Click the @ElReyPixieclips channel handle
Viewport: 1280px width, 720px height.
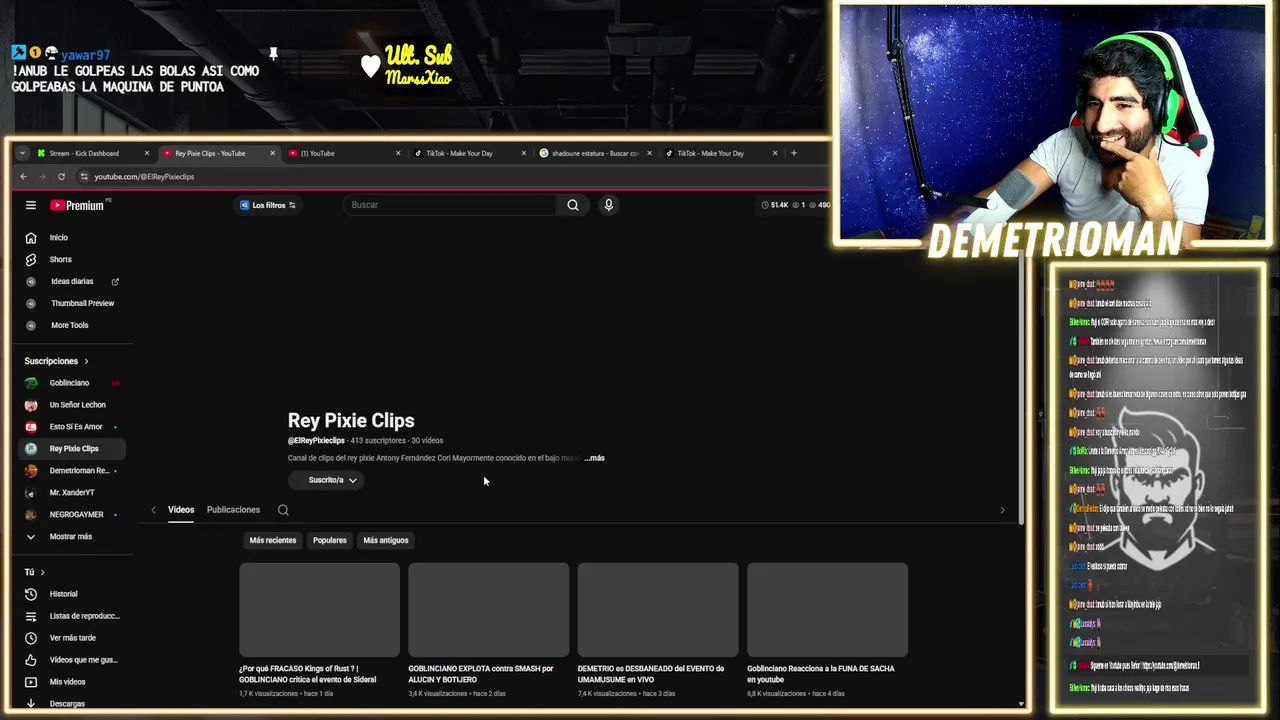(316, 441)
